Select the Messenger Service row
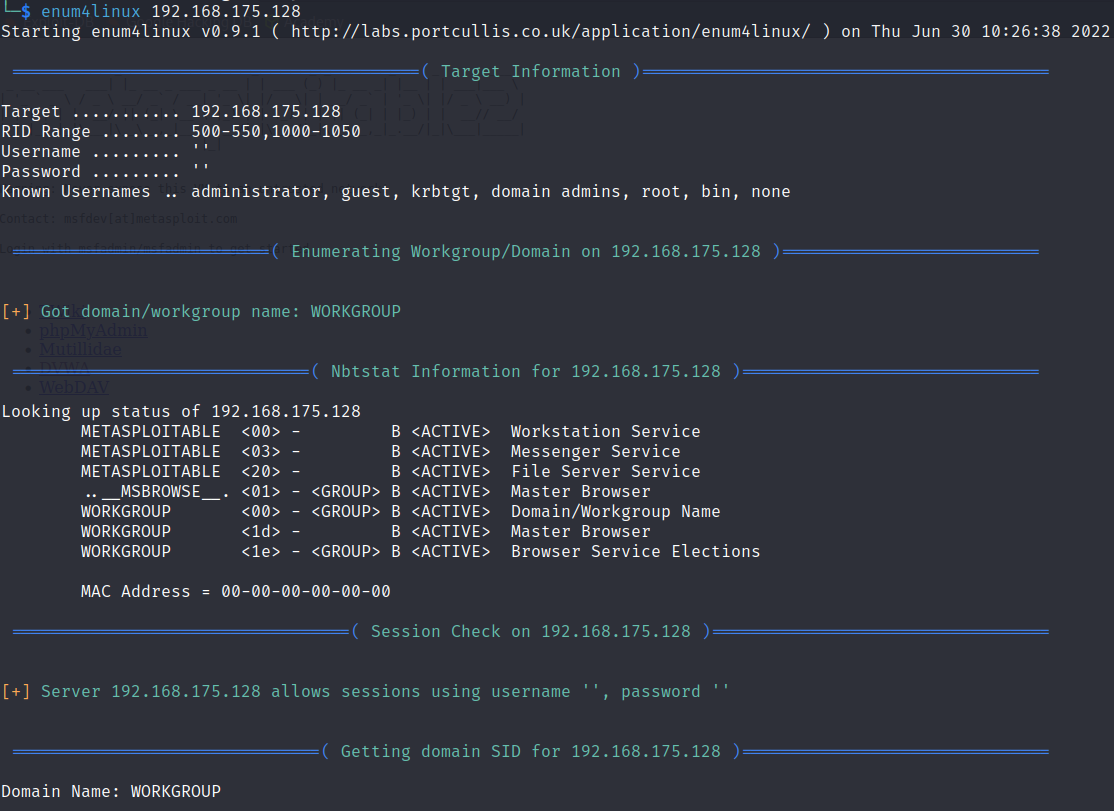This screenshot has width=1114, height=811. (x=381, y=452)
